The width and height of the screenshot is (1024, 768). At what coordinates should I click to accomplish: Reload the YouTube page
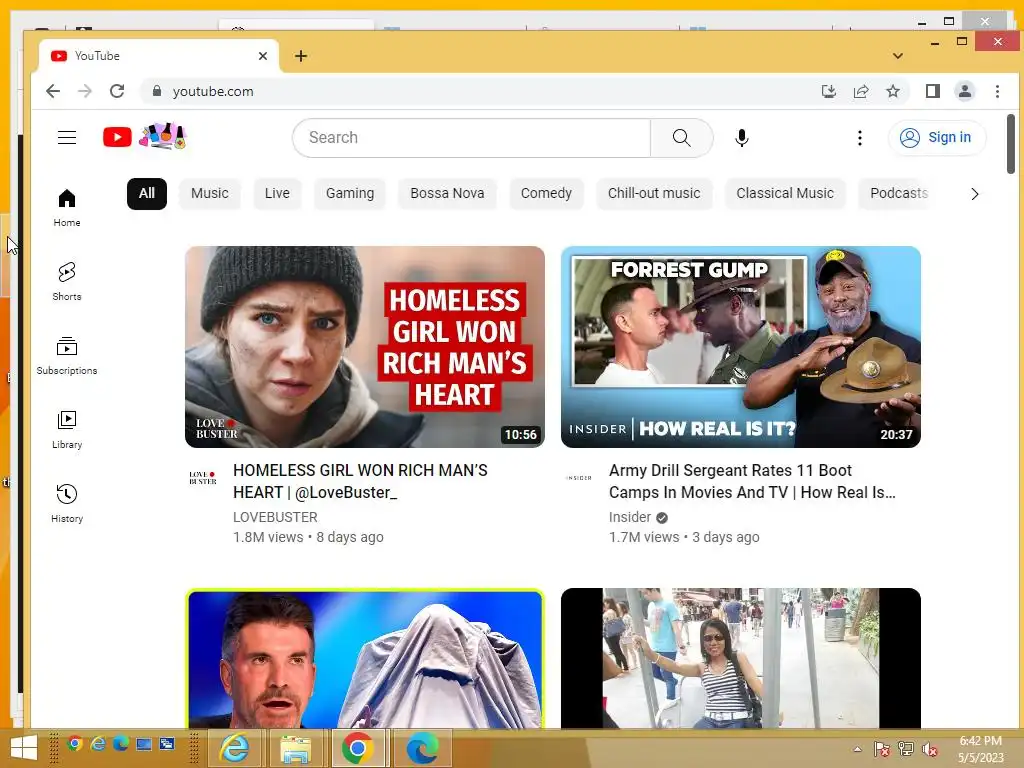[x=117, y=91]
